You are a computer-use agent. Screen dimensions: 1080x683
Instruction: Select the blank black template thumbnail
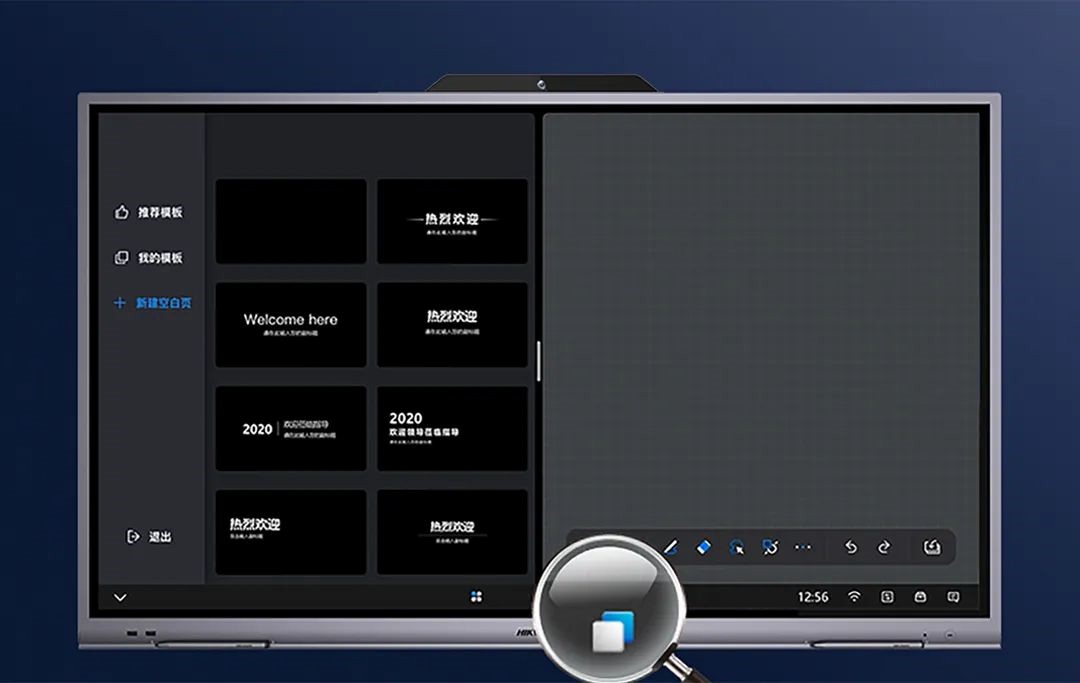[291, 221]
